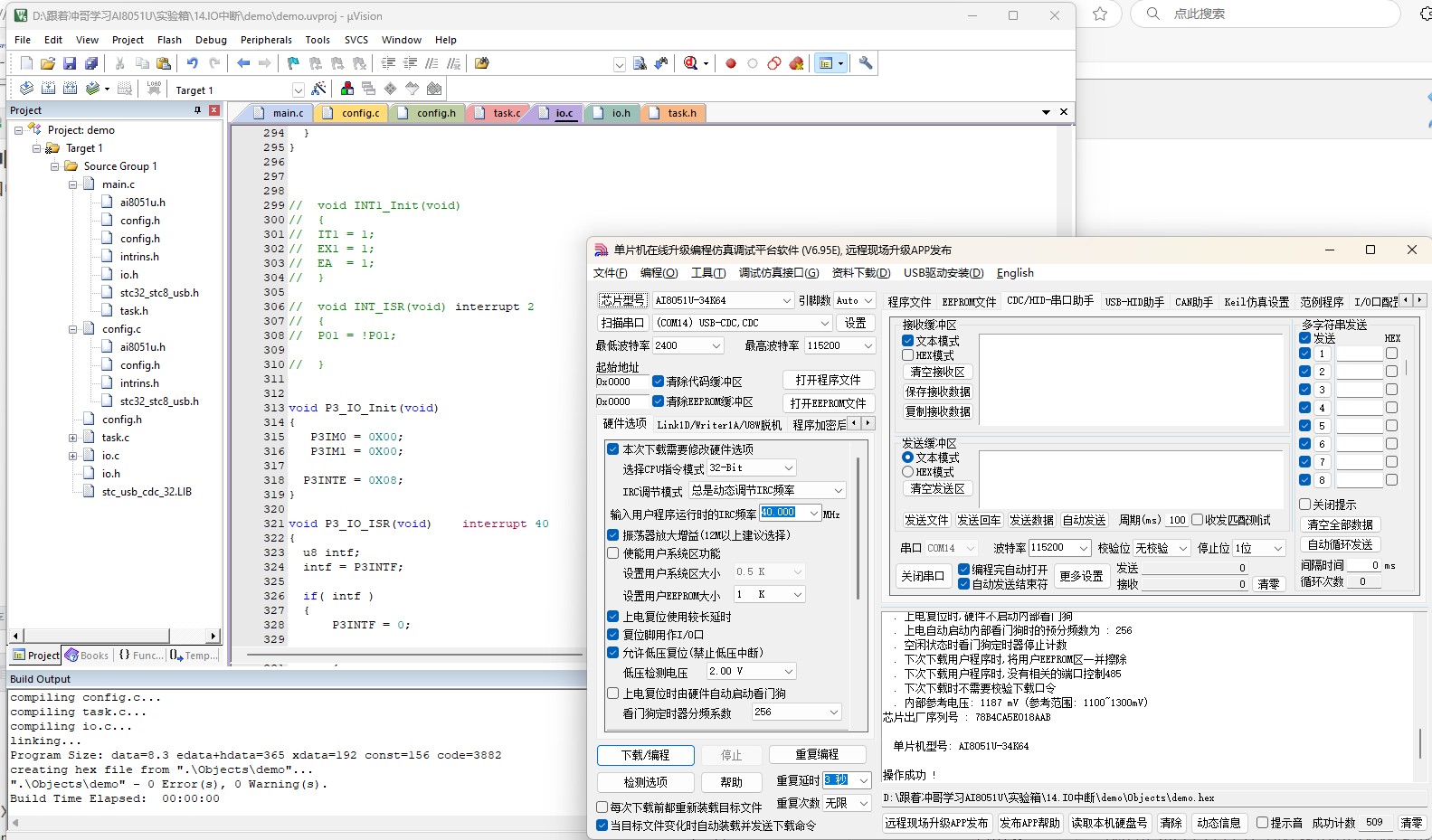Click Options for Target magic wand icon

[x=318, y=89]
